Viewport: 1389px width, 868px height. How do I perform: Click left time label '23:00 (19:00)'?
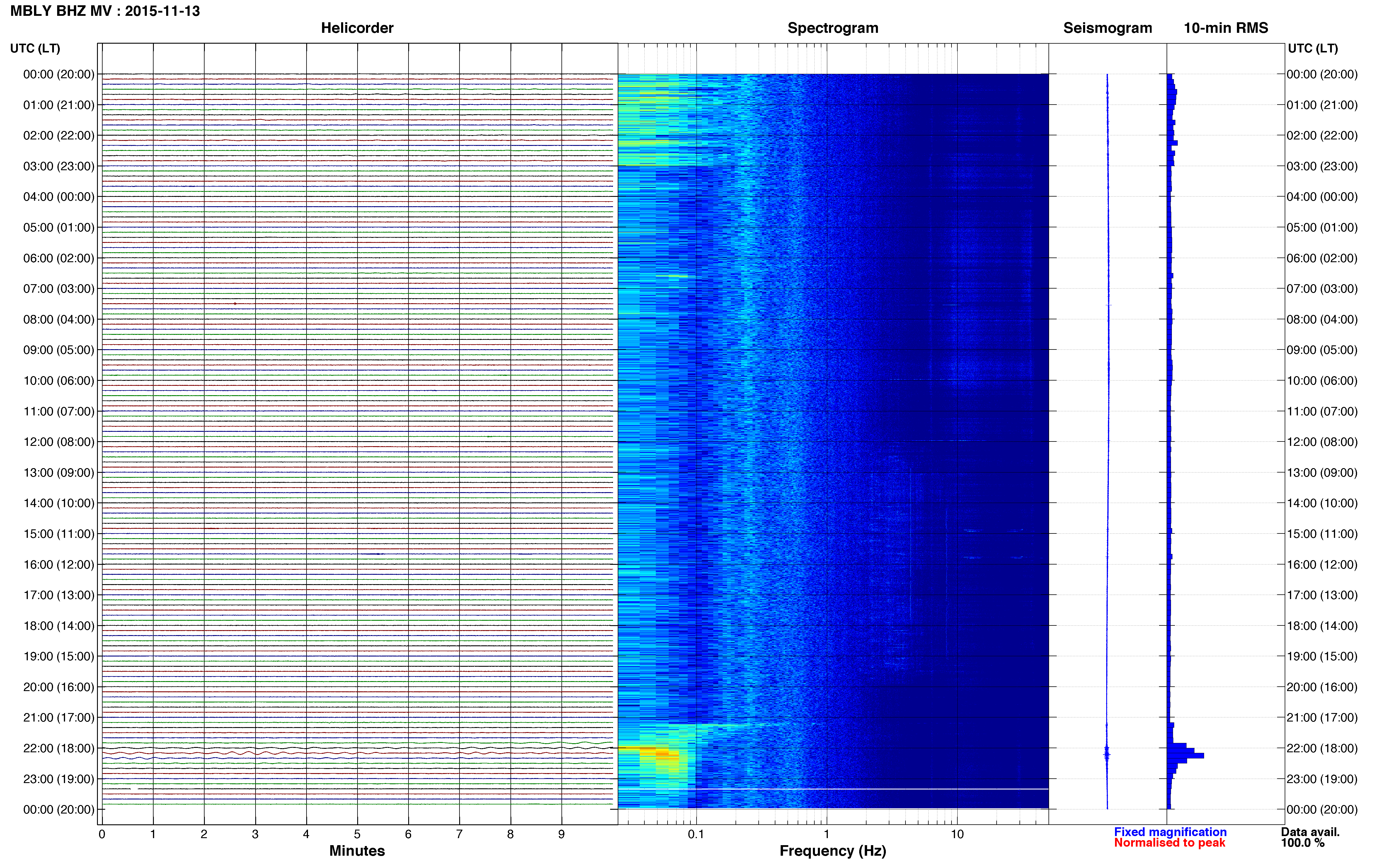59,779
